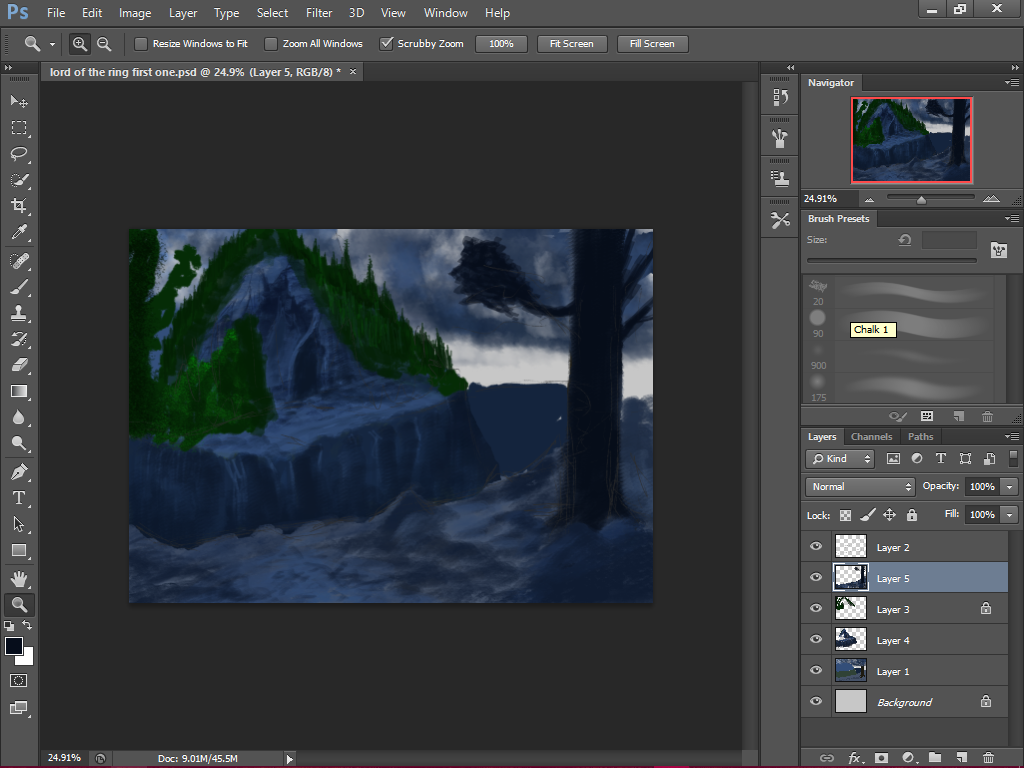The image size is (1024, 768).
Task: Open the Tool Presets panel icon
Action: (780, 220)
